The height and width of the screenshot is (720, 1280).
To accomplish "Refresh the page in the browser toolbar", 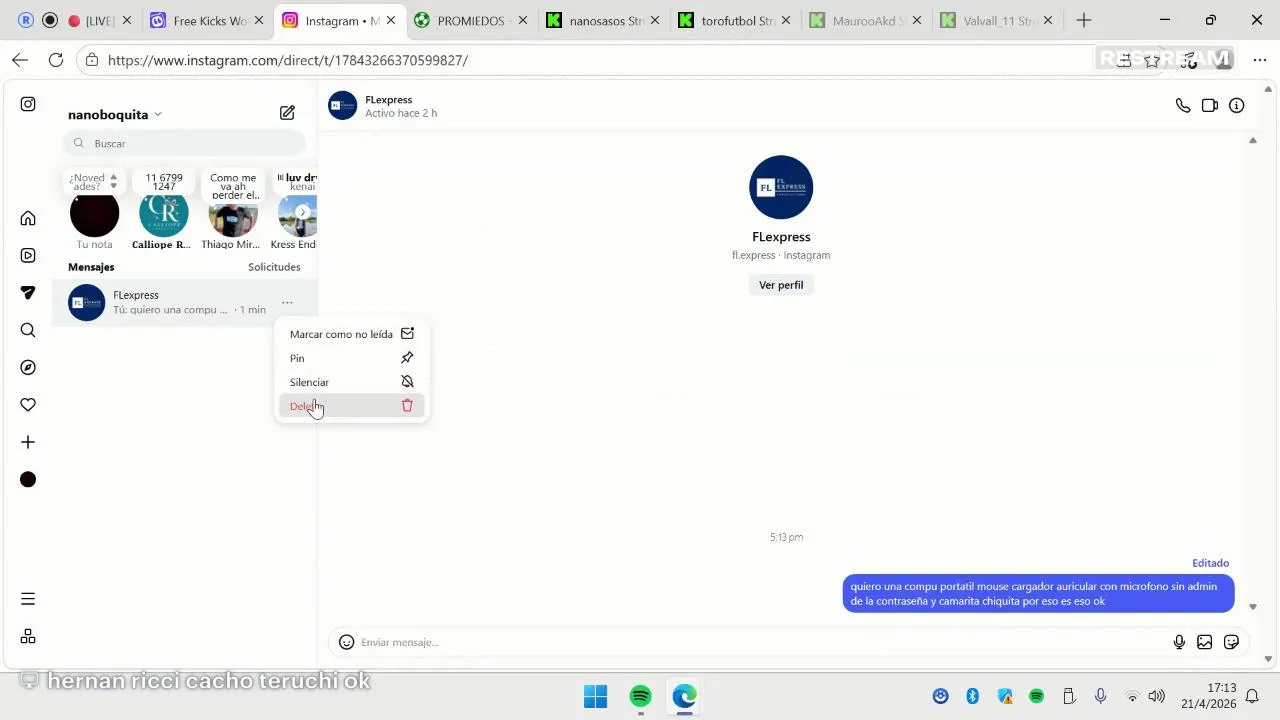I will (56, 60).
